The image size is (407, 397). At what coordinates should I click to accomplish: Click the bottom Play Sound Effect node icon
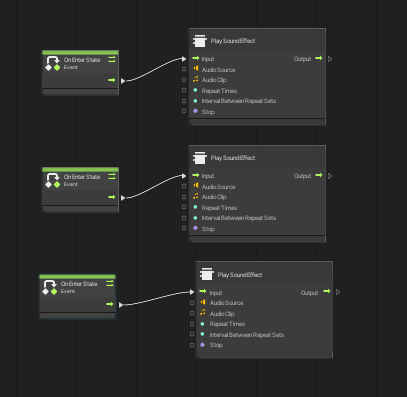(207, 274)
